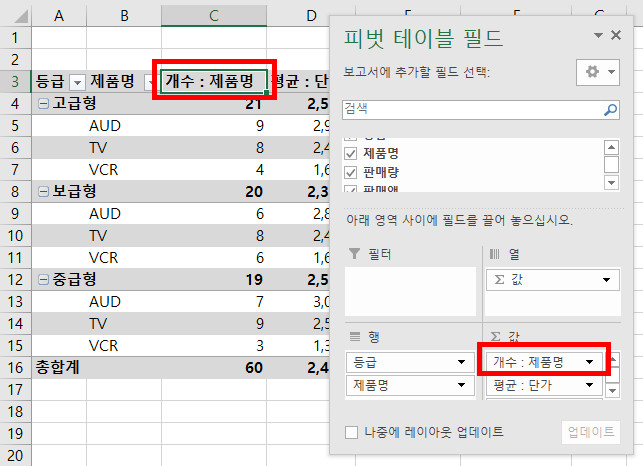Click the 업데이트 button
The image size is (643, 466).
click(x=590, y=432)
